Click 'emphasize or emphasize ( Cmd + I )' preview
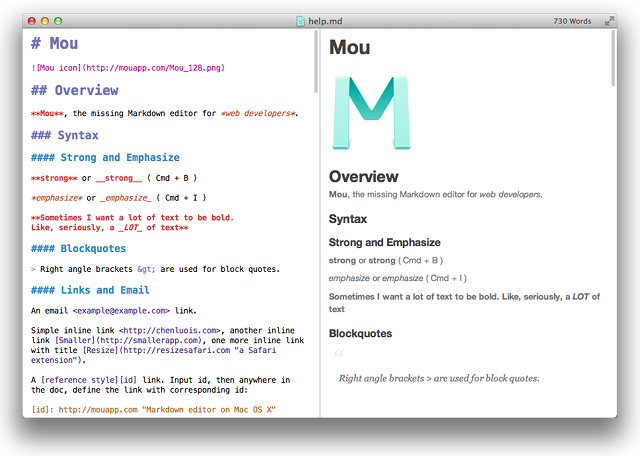 (398, 278)
